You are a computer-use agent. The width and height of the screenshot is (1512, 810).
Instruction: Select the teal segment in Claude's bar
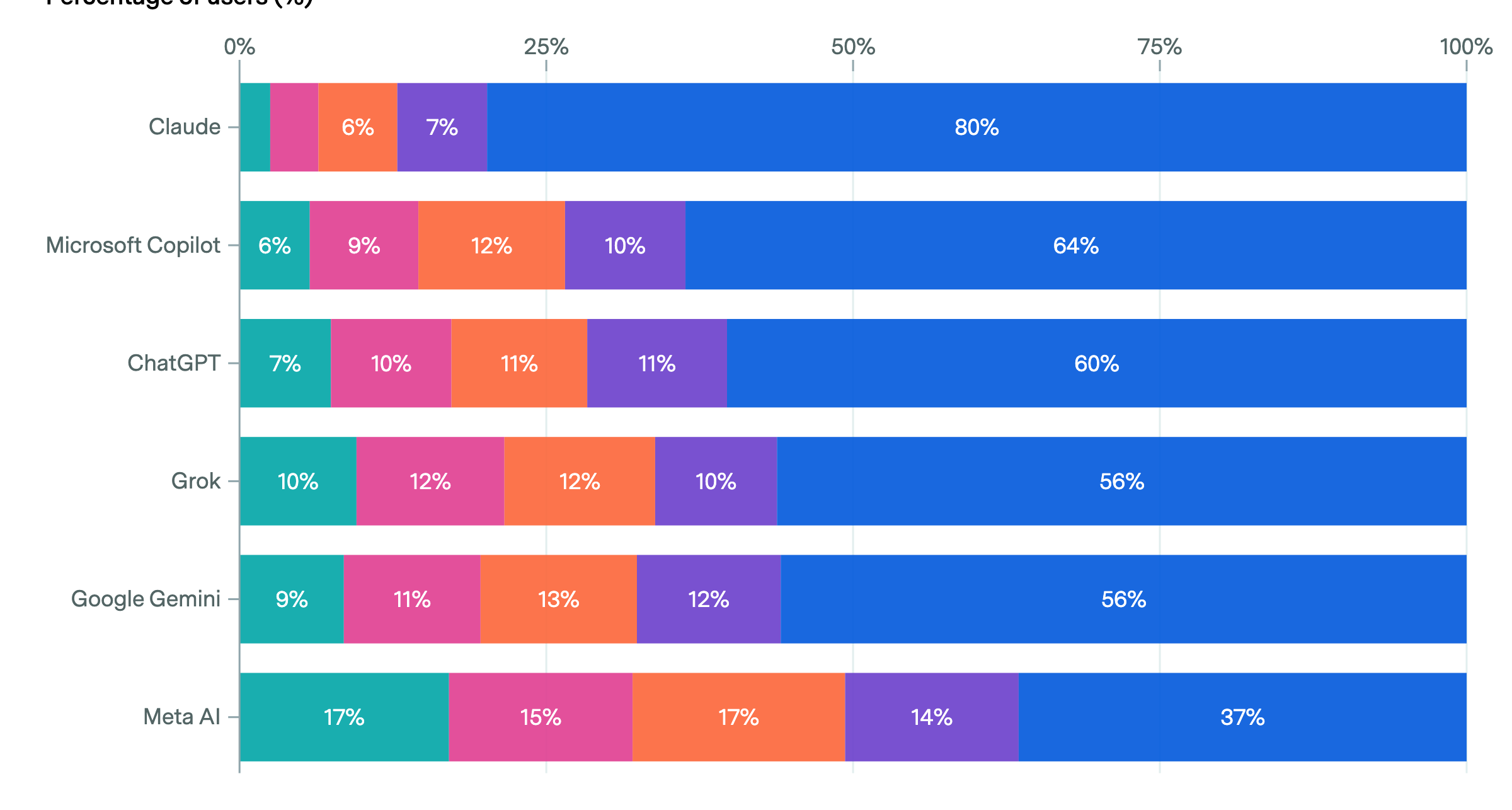255,127
